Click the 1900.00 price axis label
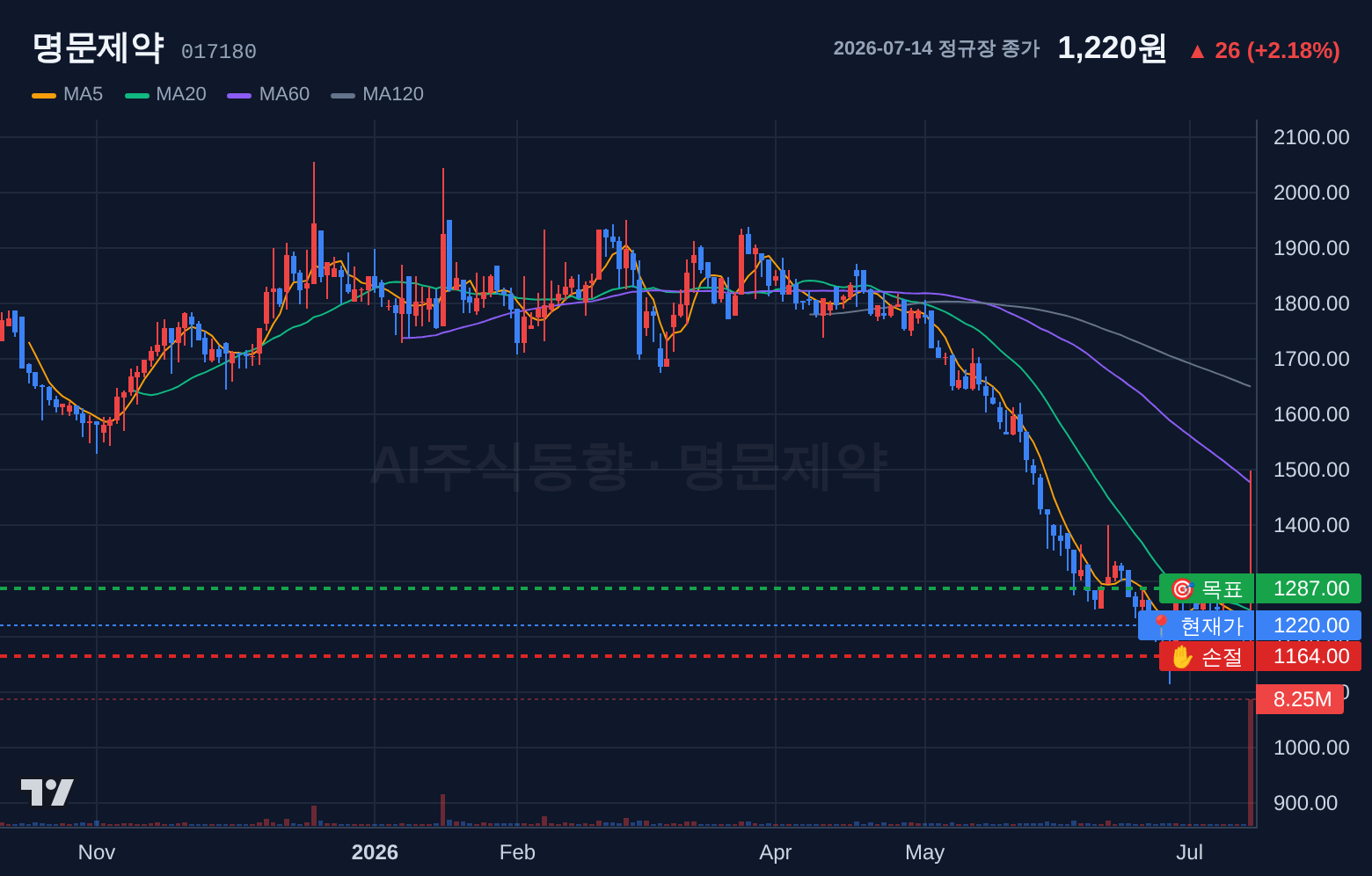The width and height of the screenshot is (1372, 876). point(1311,248)
